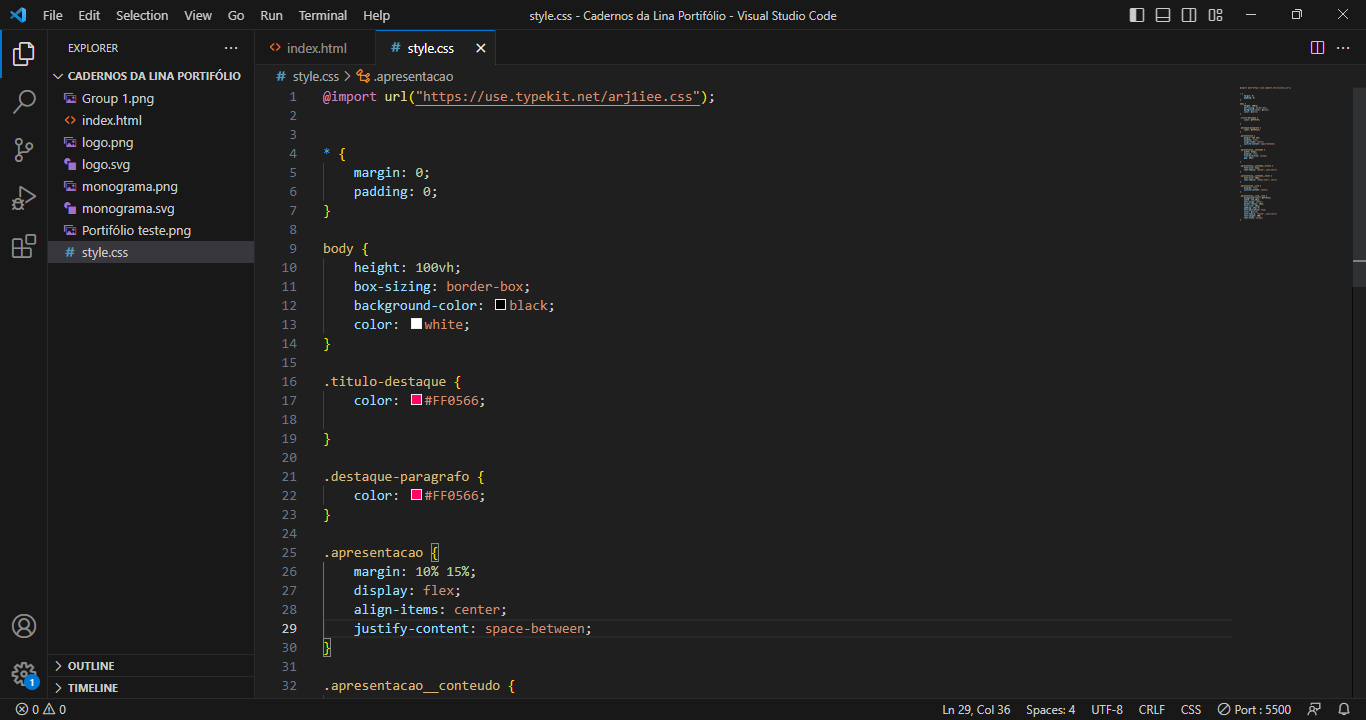Viewport: 1366px width, 720px height.
Task: Open the Run menu
Action: point(271,15)
